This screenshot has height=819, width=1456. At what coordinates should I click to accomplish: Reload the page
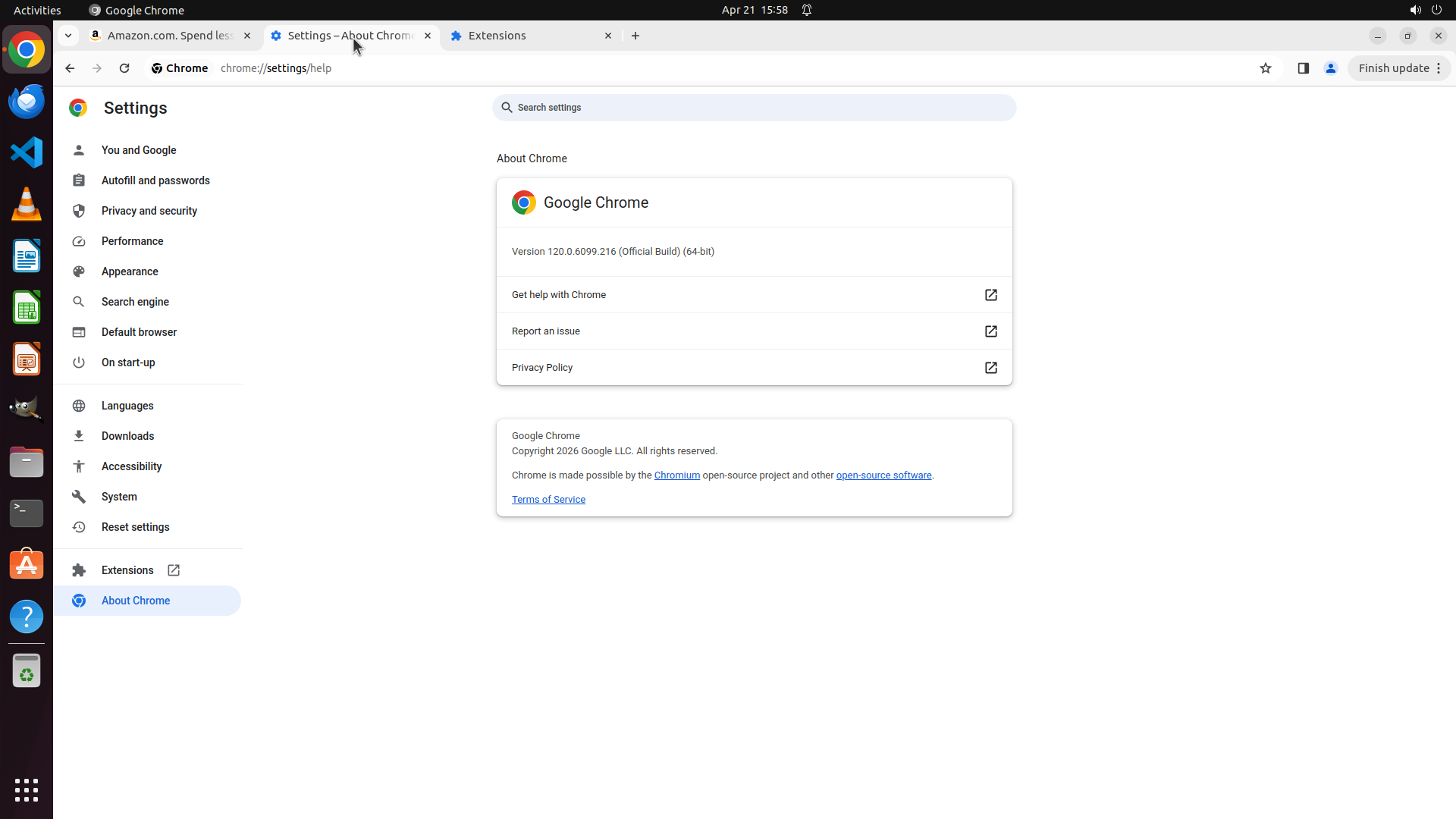tap(124, 68)
